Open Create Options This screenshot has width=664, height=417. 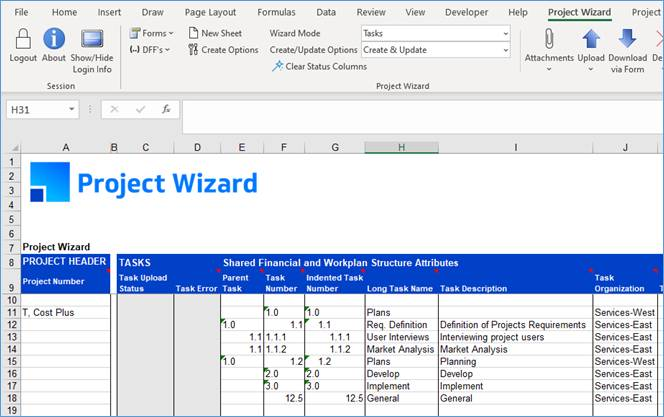point(222,50)
